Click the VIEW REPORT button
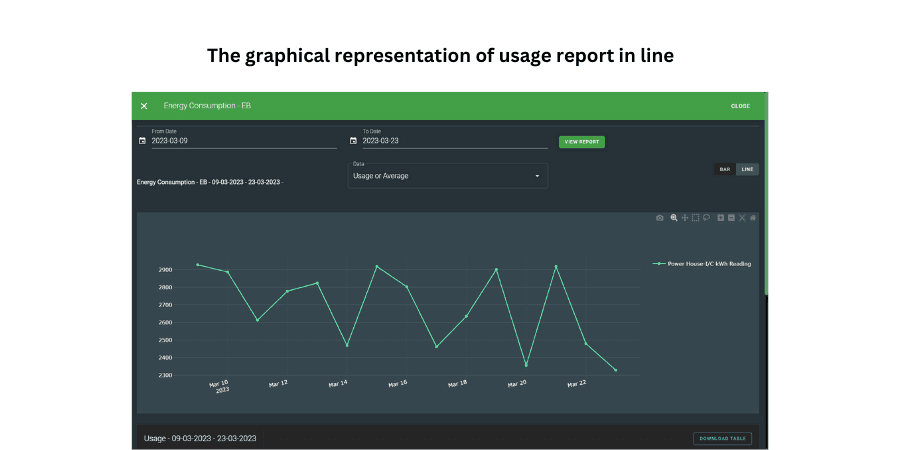This screenshot has width=900, height=450. 581,142
